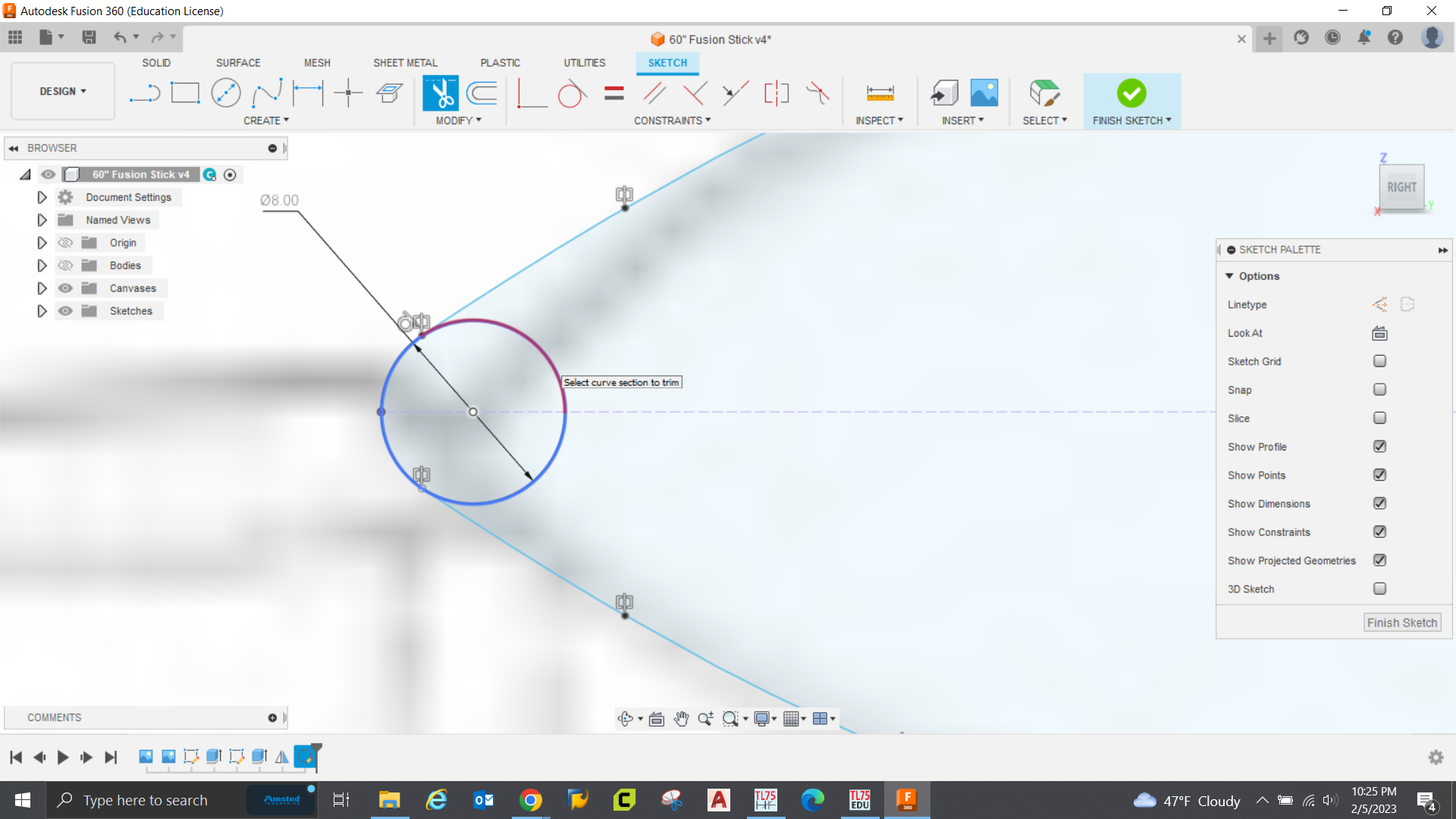Switch to the SOLID ribbon tab
The image size is (1456, 819).
pos(155,63)
